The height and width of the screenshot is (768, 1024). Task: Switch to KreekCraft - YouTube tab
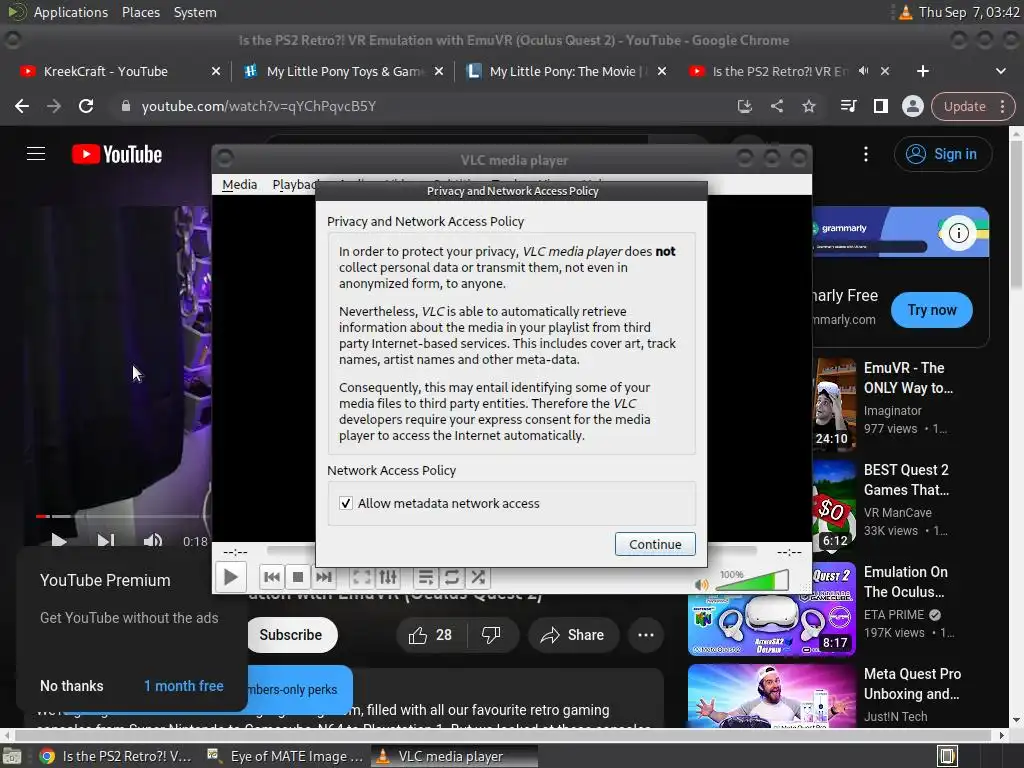105,71
